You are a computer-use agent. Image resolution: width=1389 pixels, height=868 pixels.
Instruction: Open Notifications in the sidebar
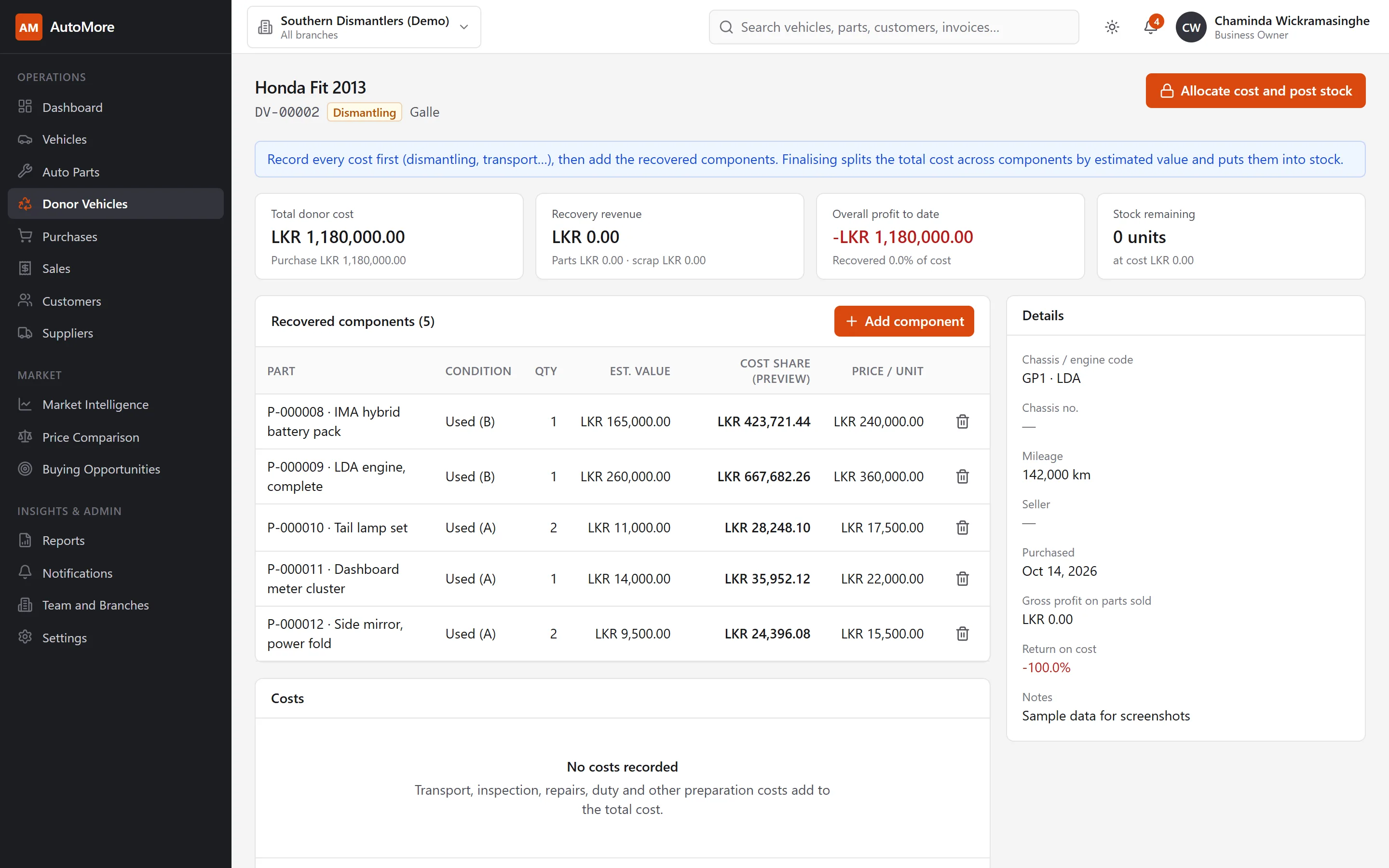click(x=115, y=573)
